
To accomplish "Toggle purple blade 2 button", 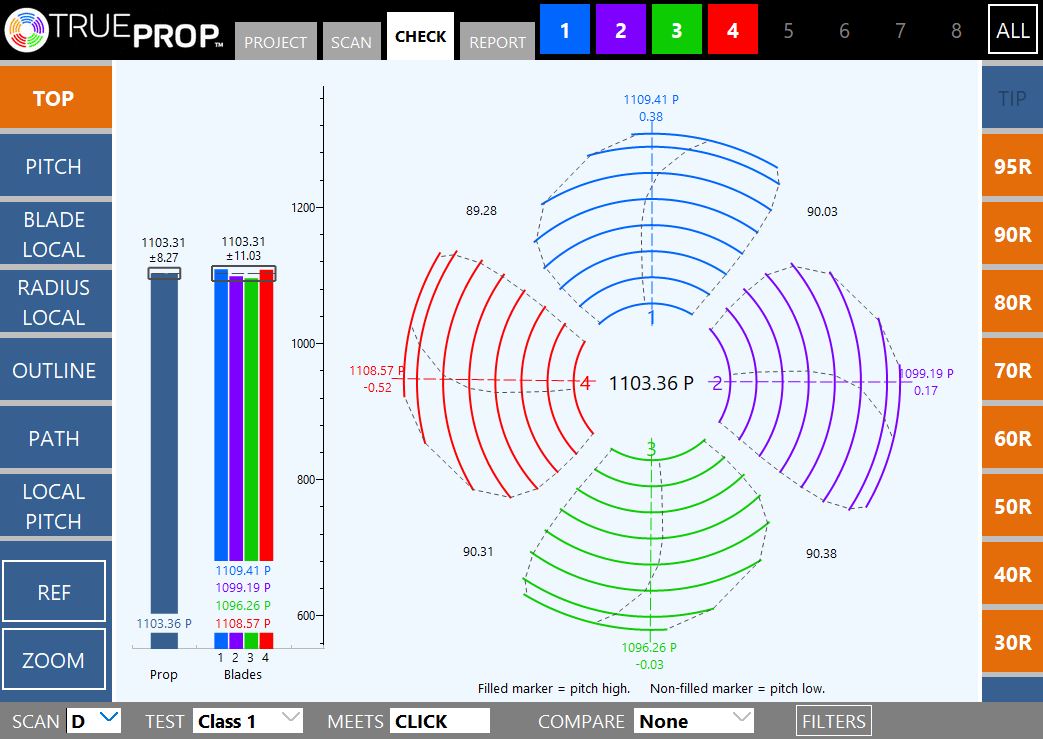I will click(621, 30).
